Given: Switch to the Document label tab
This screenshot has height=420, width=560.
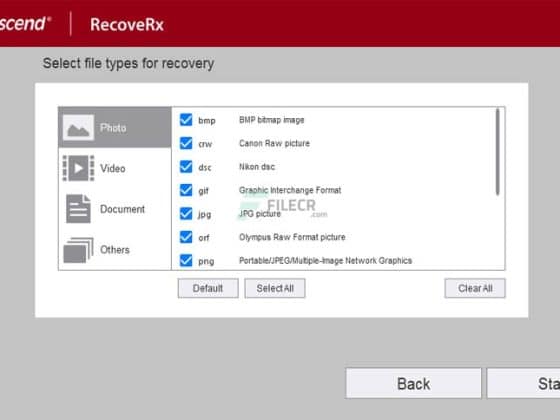Looking at the screenshot, I should point(122,209).
